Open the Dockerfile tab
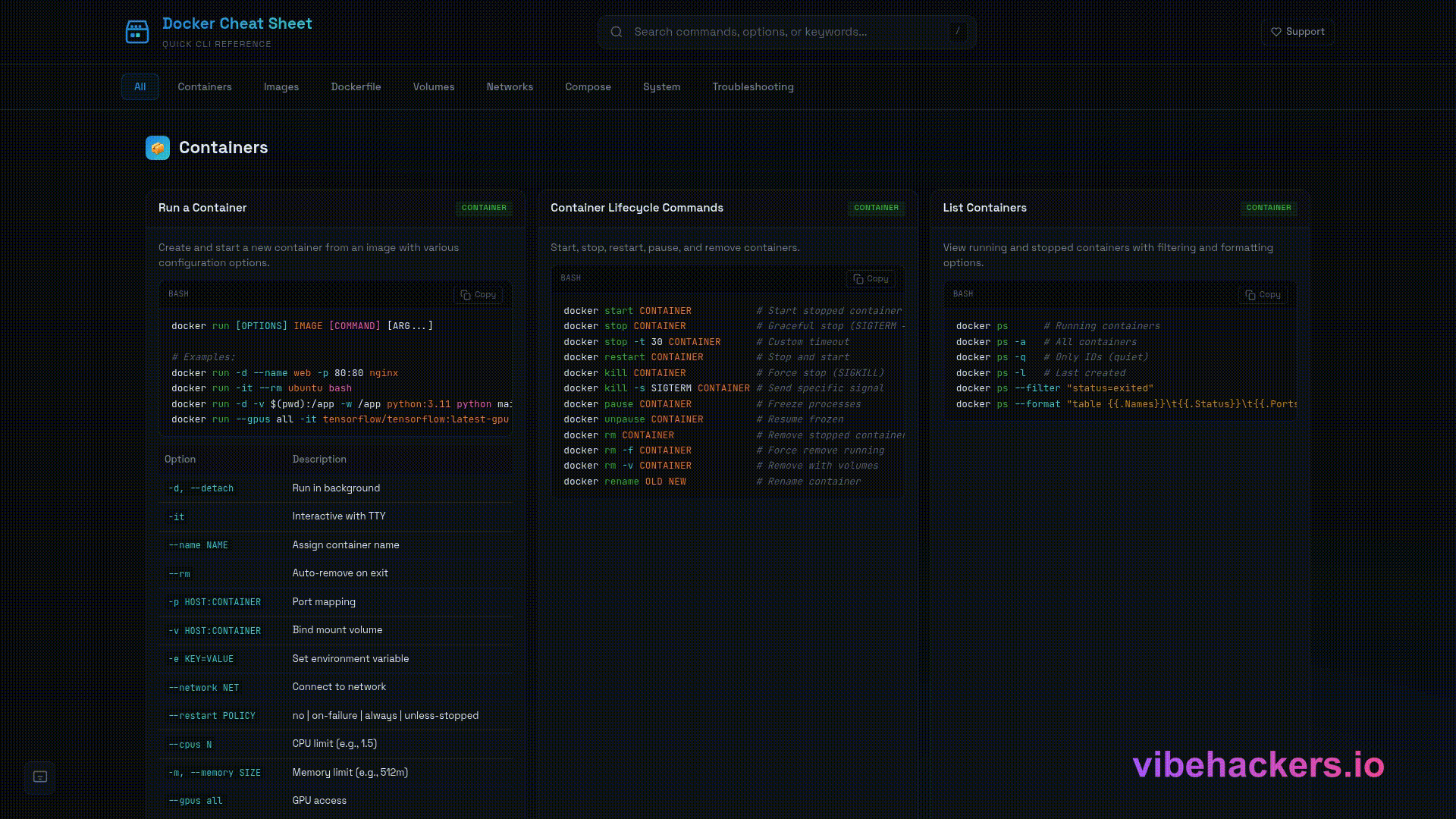The width and height of the screenshot is (1456, 819). tap(356, 87)
